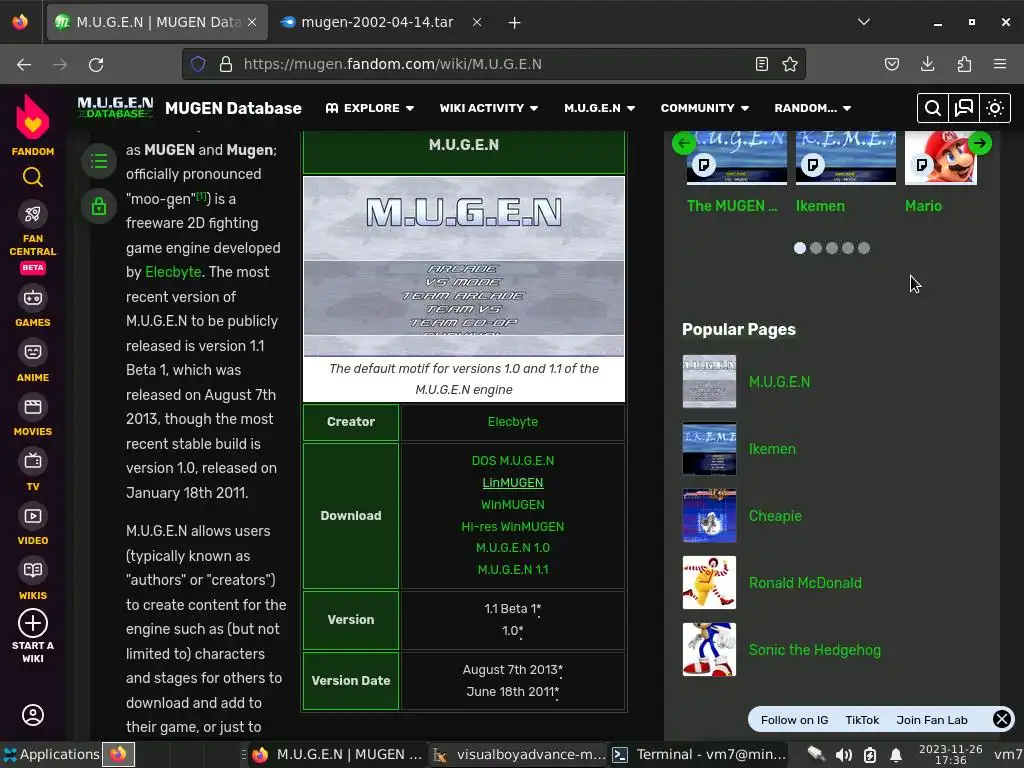Viewport: 1024px width, 768px height.
Task: Dismiss the Follow on IG banner
Action: [x=1001, y=720]
